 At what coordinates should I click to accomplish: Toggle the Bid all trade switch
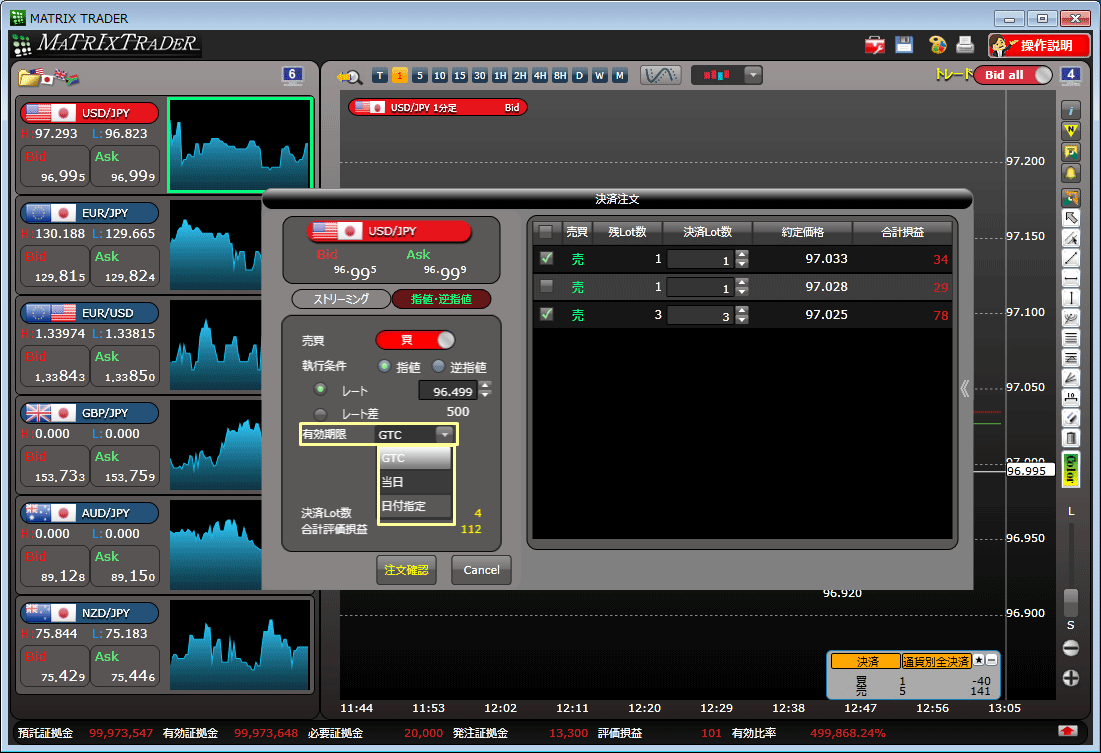click(1014, 75)
